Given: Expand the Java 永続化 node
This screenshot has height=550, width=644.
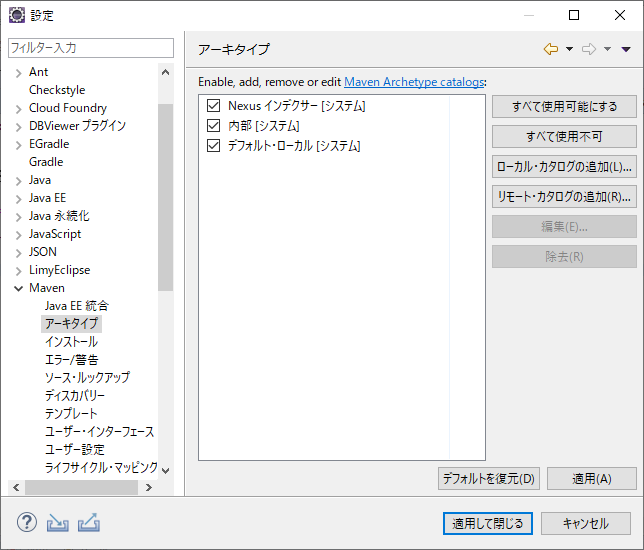Looking at the screenshot, I should [x=18, y=217].
